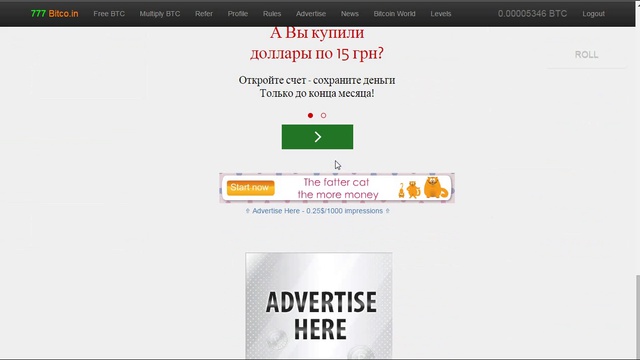Viewport: 640px width, 360px height.
Task: Go to Multiply BTC
Action: (x=160, y=13)
